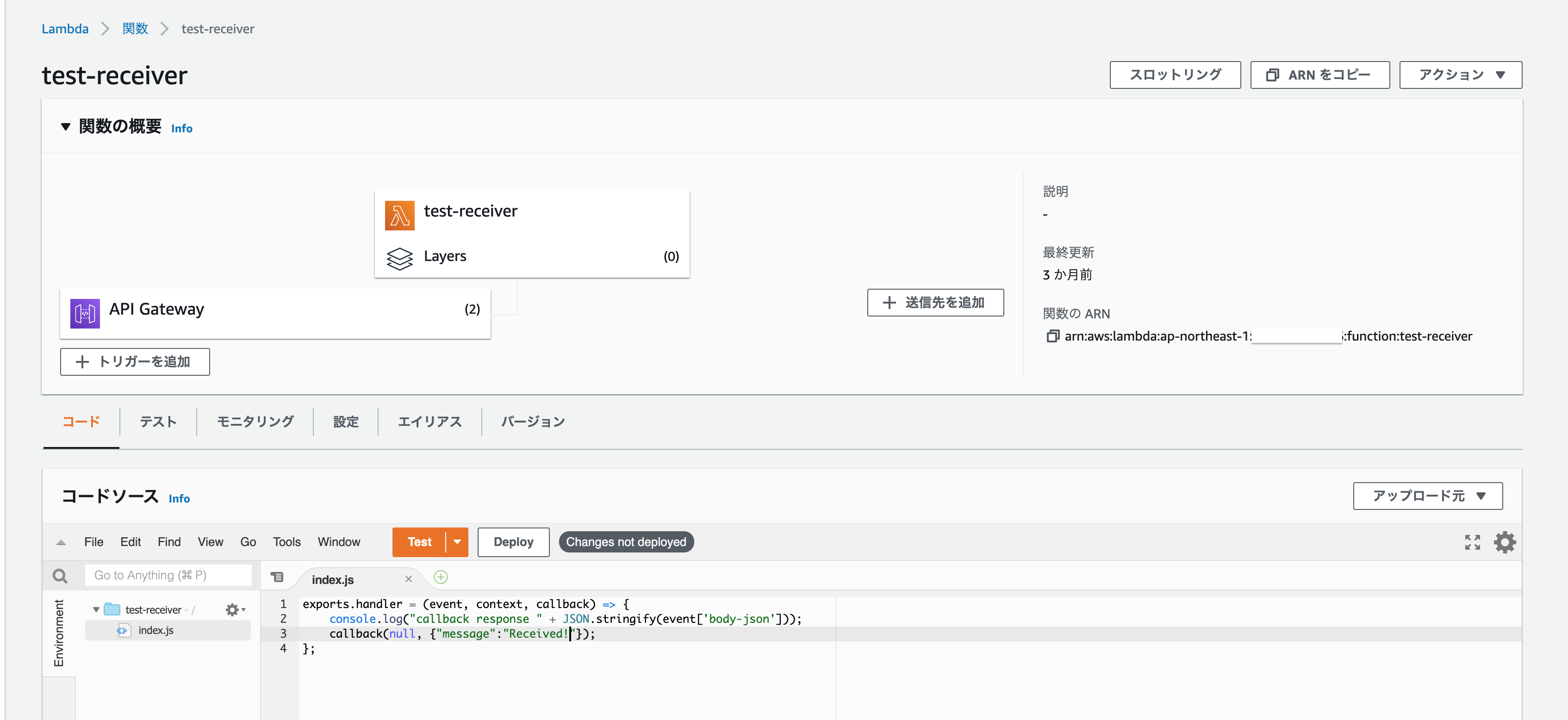Switch to the モニタリング tab
Viewport: 1568px width, 720px height.
pyautogui.click(x=255, y=421)
